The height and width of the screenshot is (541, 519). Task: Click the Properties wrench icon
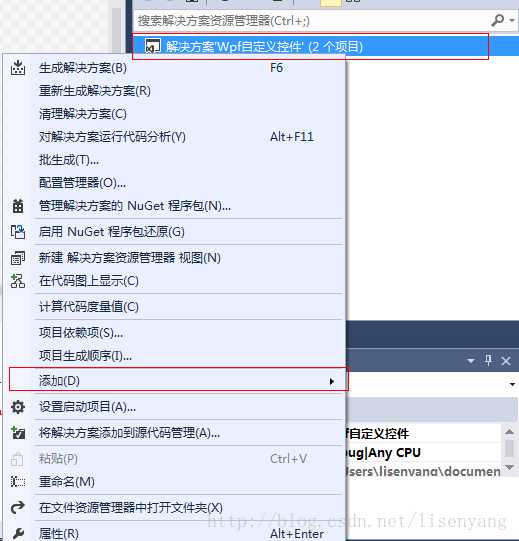[x=18, y=533]
